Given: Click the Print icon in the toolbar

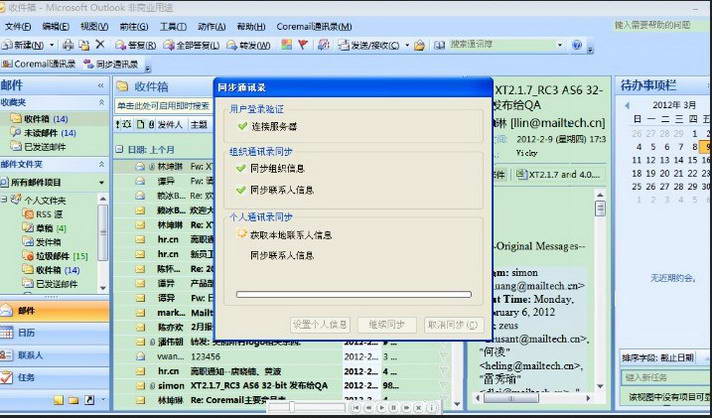Looking at the screenshot, I should [x=68, y=45].
